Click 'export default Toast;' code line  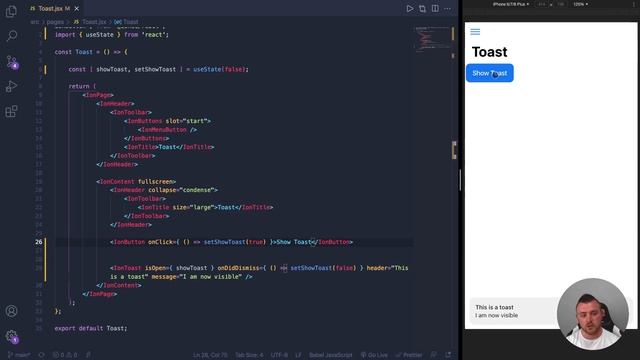pyautogui.click(x=91, y=328)
